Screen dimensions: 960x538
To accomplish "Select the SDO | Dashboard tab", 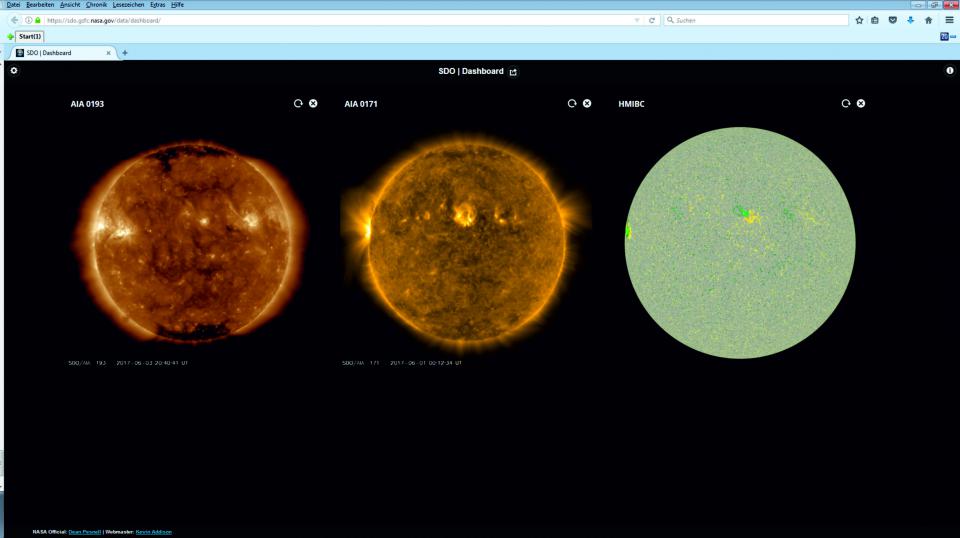I will (60, 52).
